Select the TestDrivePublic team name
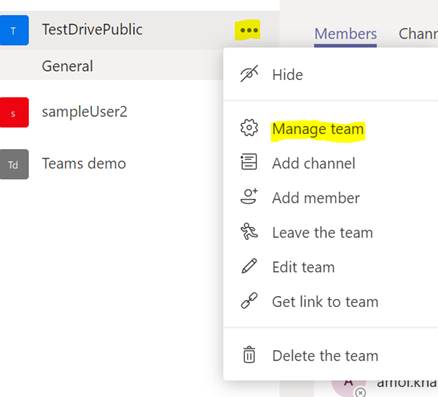438x397 pixels. 92,30
